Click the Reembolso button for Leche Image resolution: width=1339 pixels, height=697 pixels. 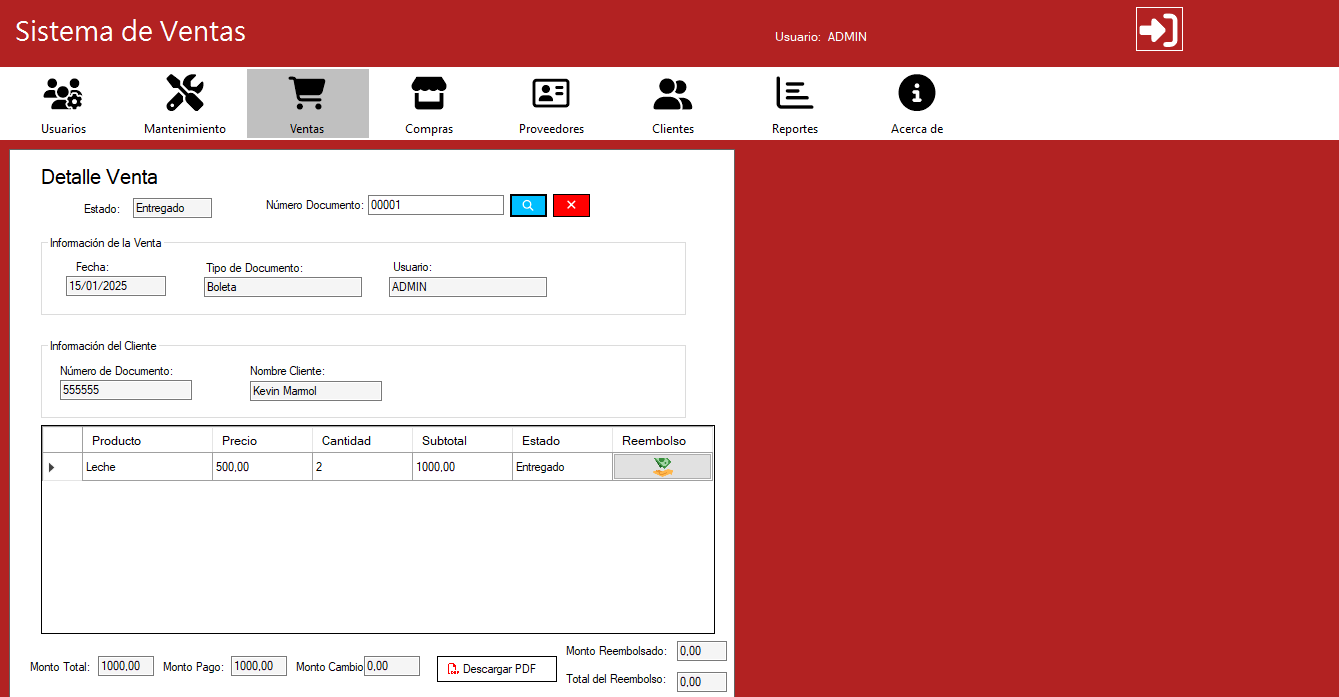(662, 467)
